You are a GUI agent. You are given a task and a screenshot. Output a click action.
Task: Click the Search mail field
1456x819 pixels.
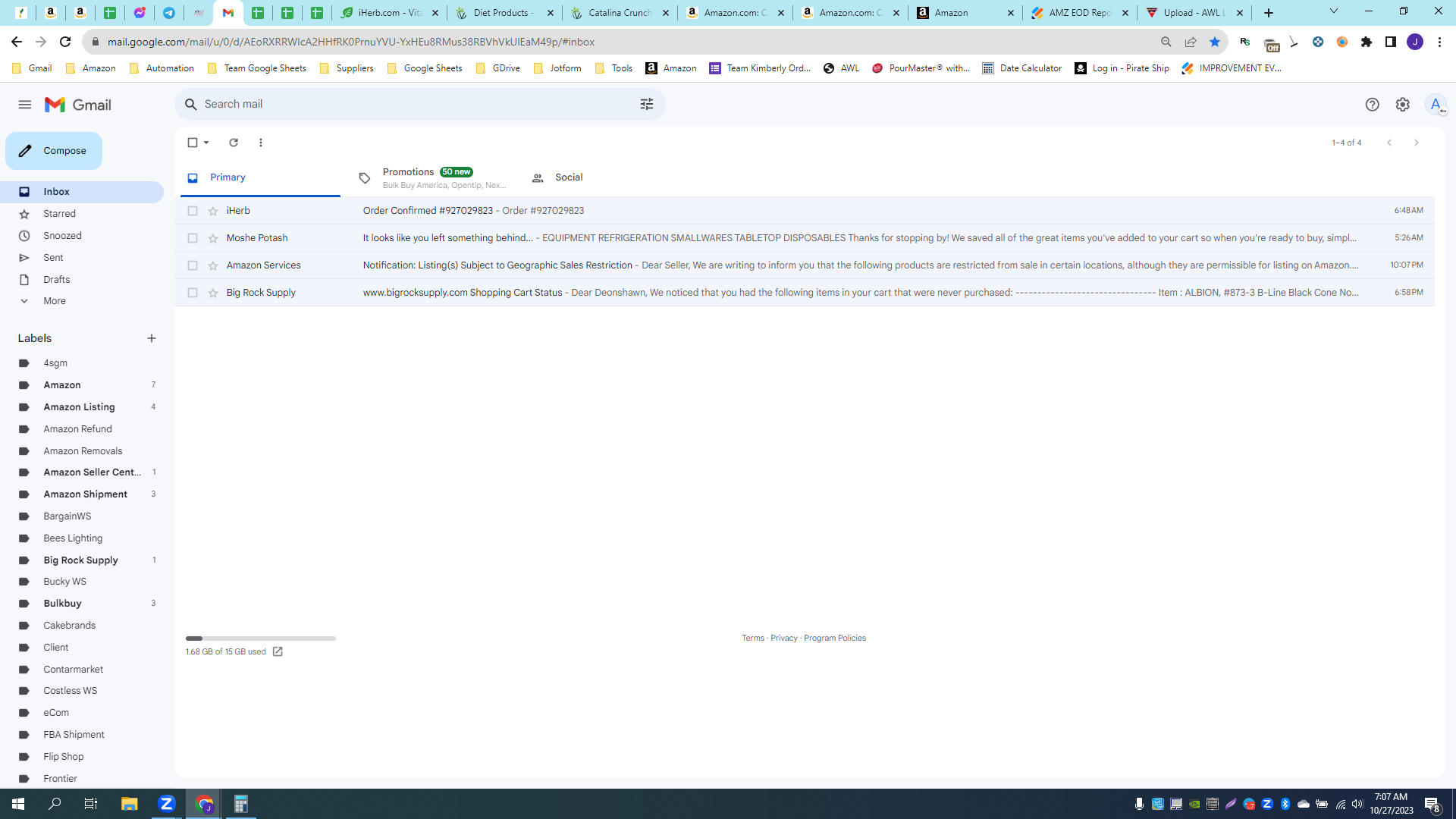420,105
